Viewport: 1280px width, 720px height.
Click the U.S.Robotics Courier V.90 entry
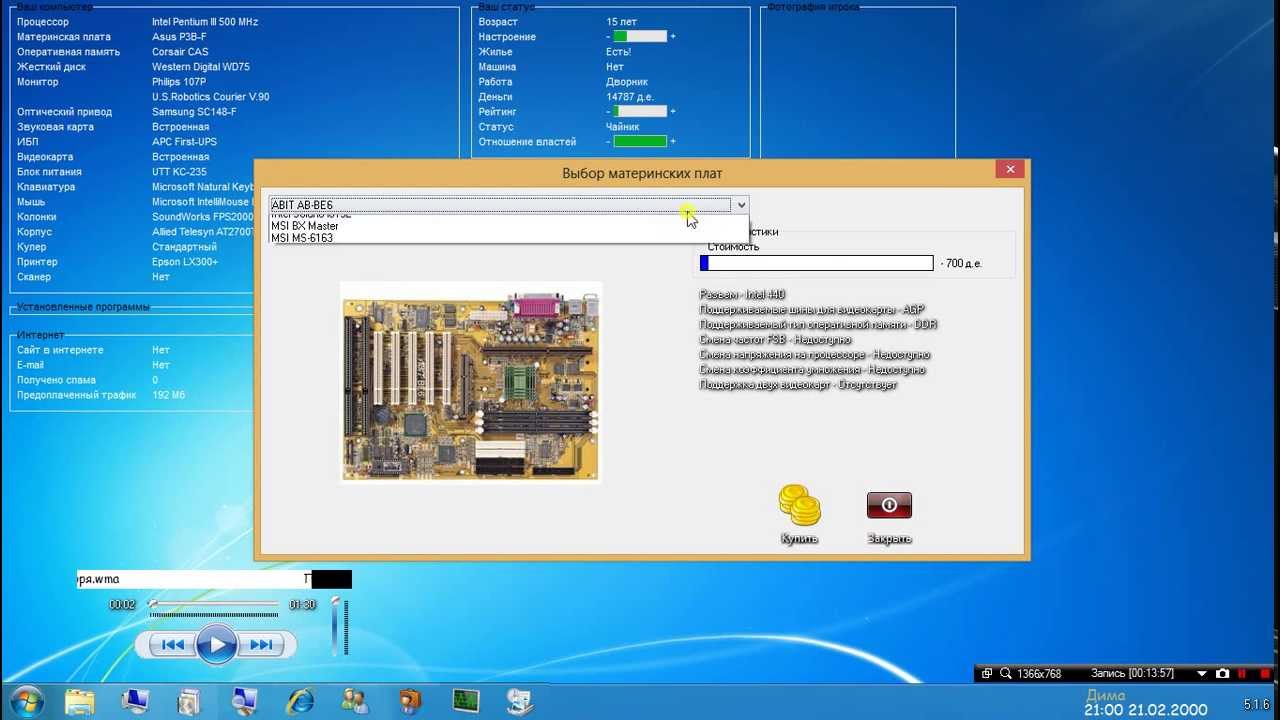click(210, 97)
